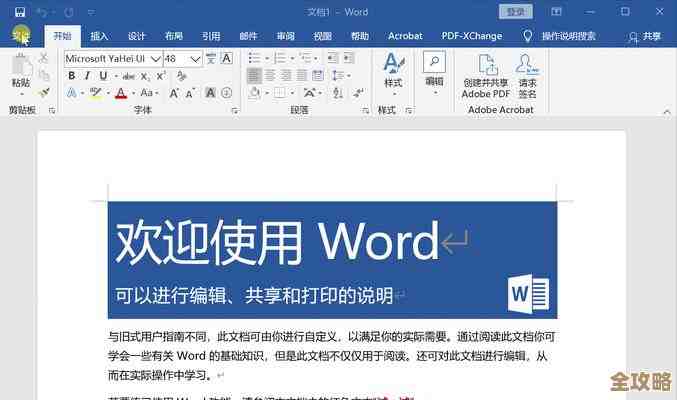Open the 审阅 ribbon tab
This screenshot has height=400, width=677.
(x=285, y=36)
